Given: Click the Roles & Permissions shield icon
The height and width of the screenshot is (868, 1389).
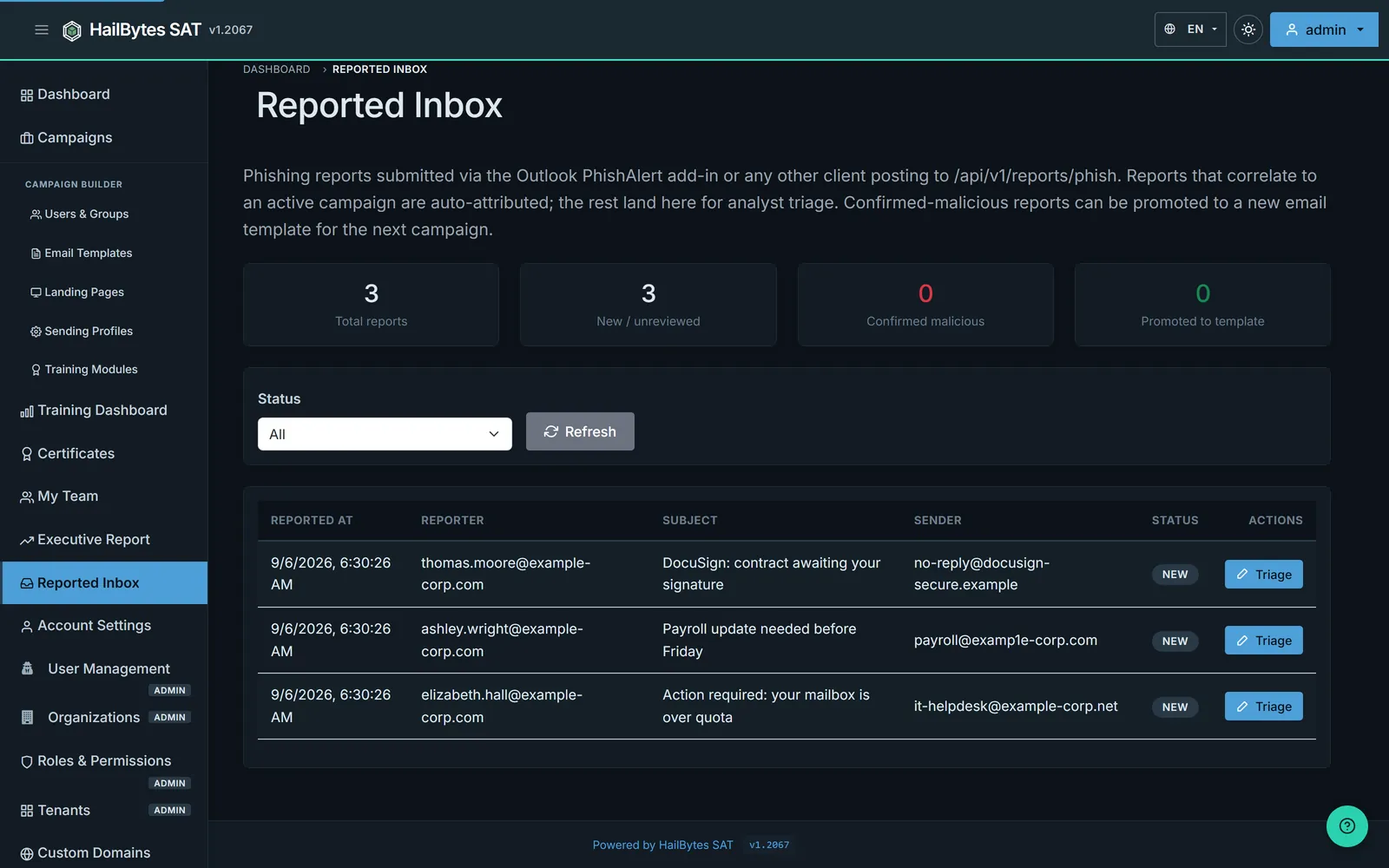Looking at the screenshot, I should point(27,762).
